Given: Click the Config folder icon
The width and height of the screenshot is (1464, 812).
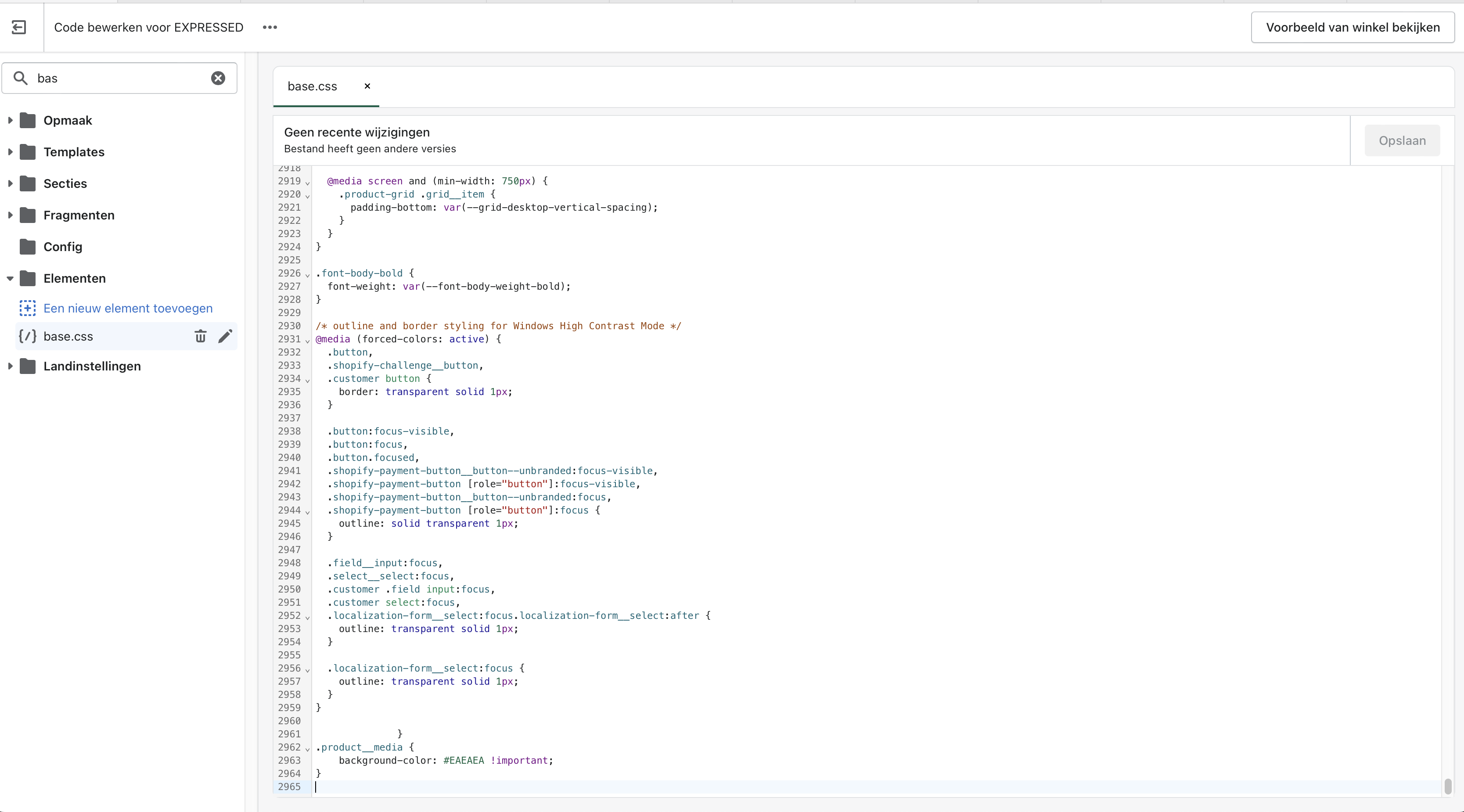Looking at the screenshot, I should point(27,247).
